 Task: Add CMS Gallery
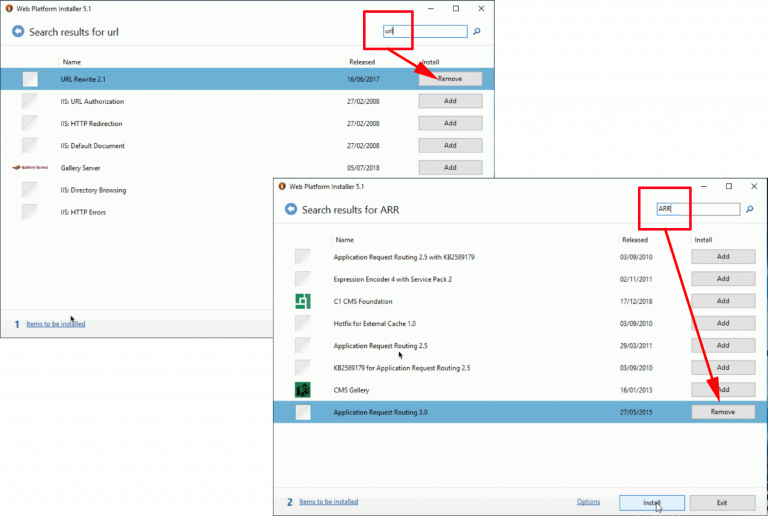pos(723,390)
